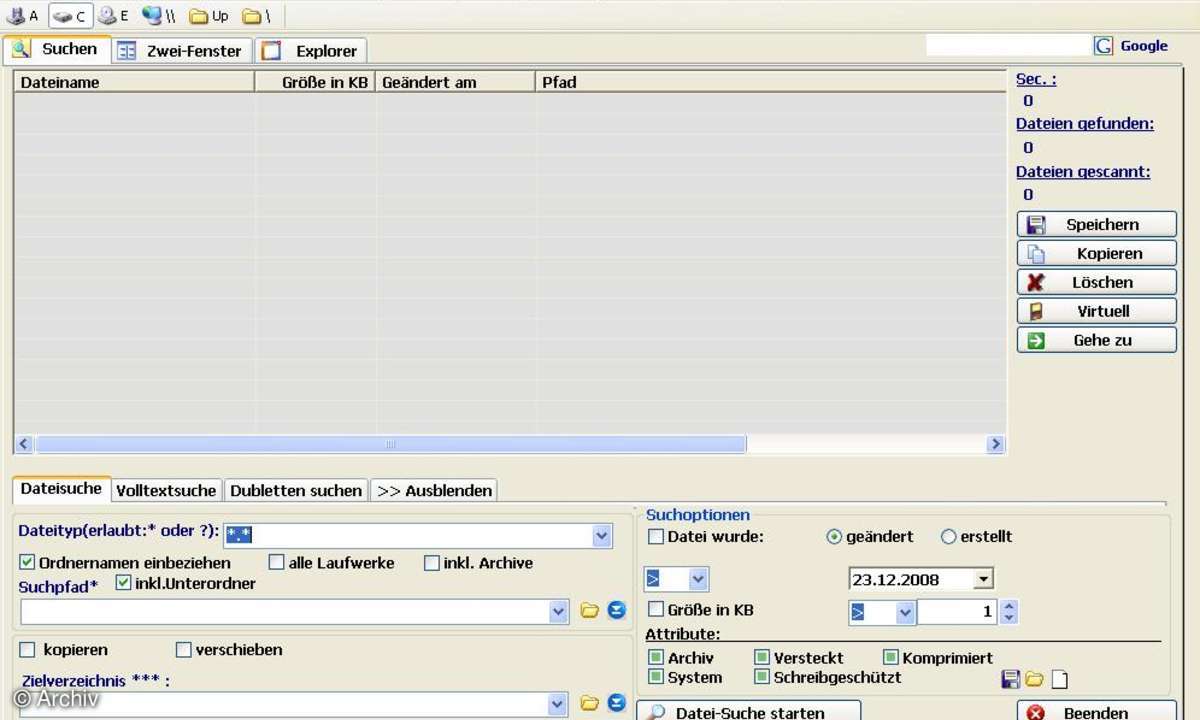Screen dimensions: 1200x720
Task: Click results scrollbar right arrow
Action: (x=995, y=444)
